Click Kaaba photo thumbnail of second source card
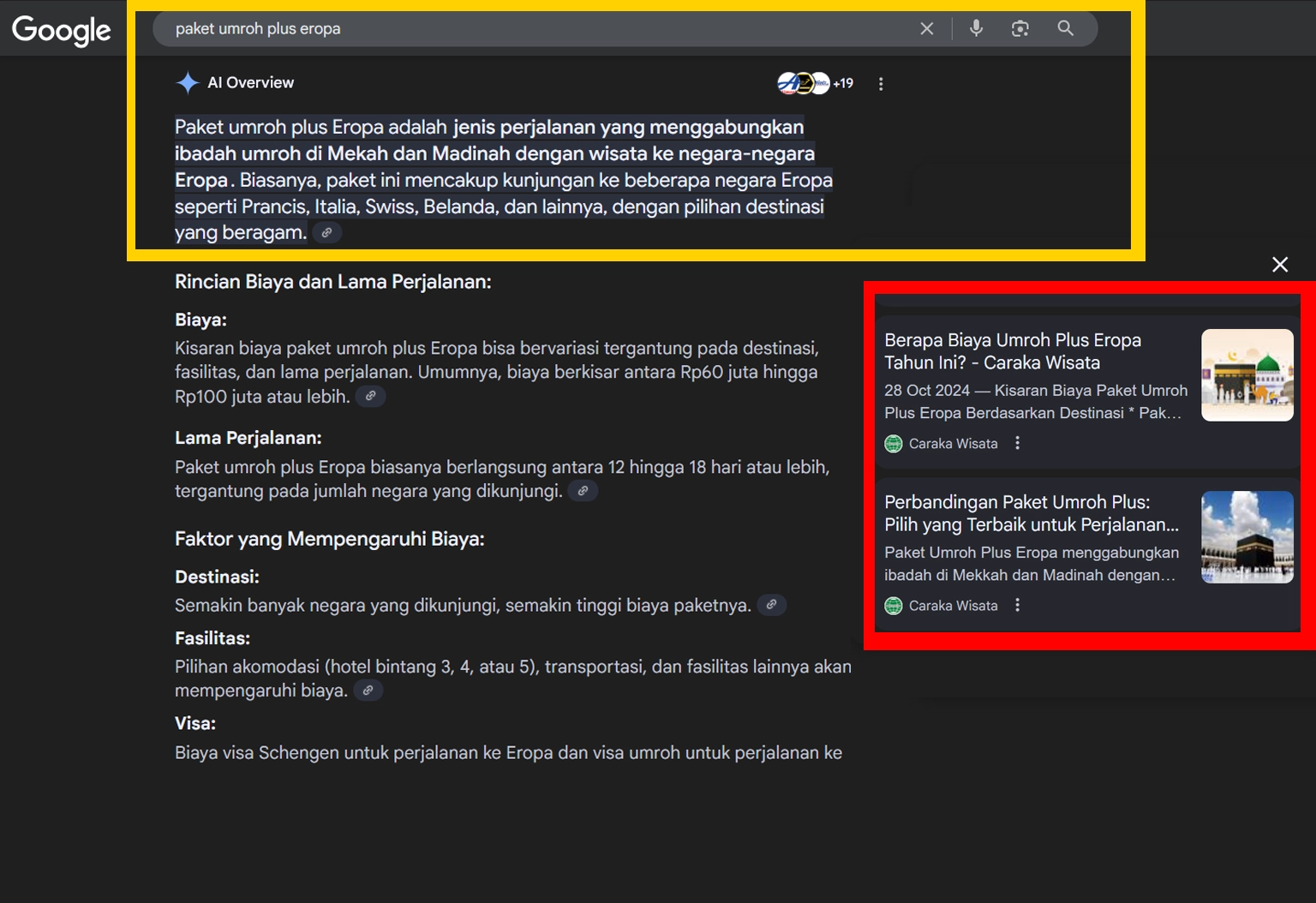 [x=1247, y=537]
